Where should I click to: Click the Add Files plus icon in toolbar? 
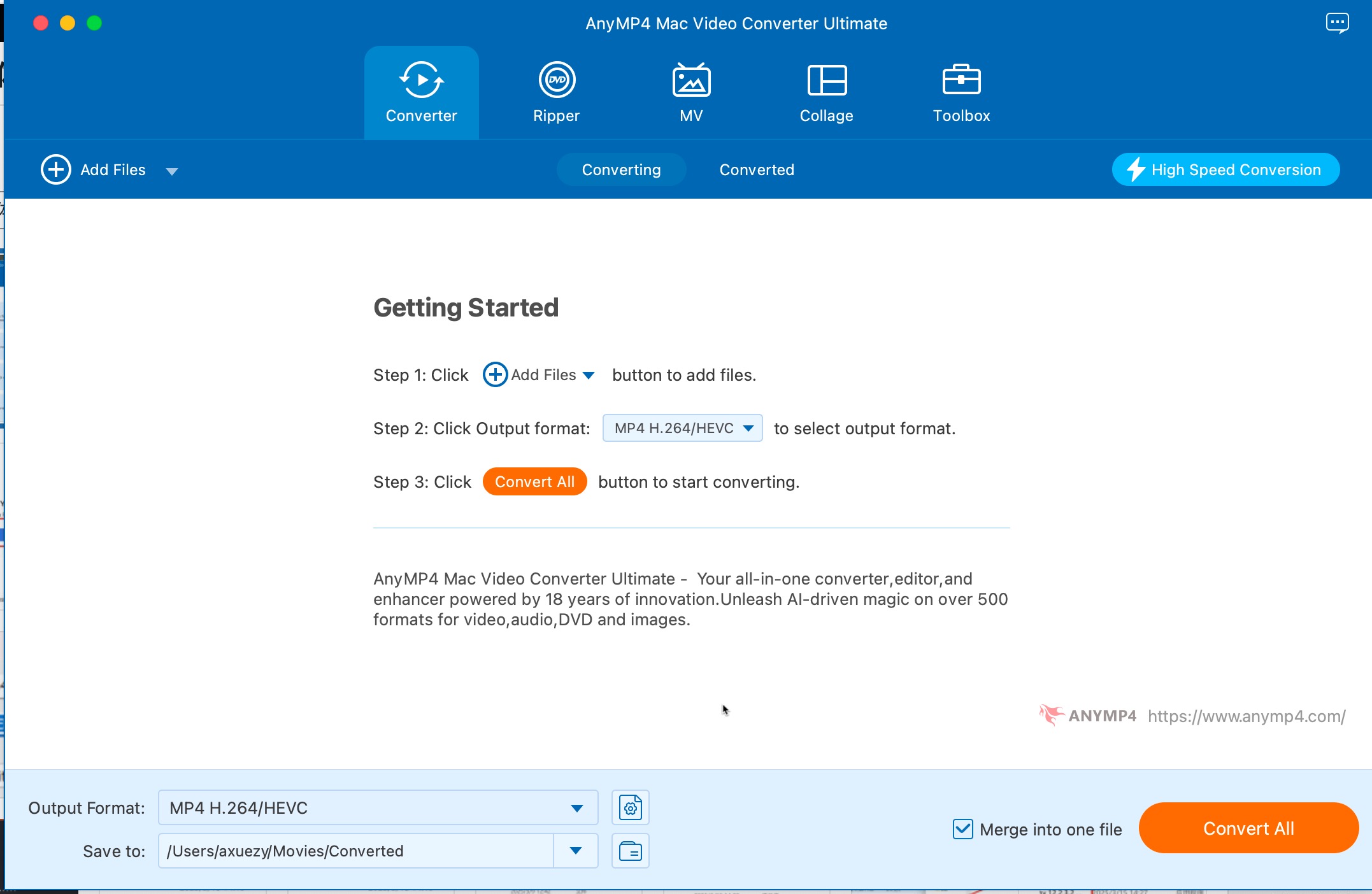pos(56,169)
